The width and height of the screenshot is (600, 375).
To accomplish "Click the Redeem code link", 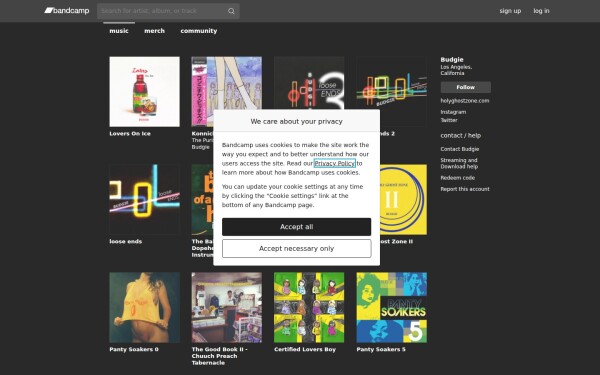I will (457, 178).
